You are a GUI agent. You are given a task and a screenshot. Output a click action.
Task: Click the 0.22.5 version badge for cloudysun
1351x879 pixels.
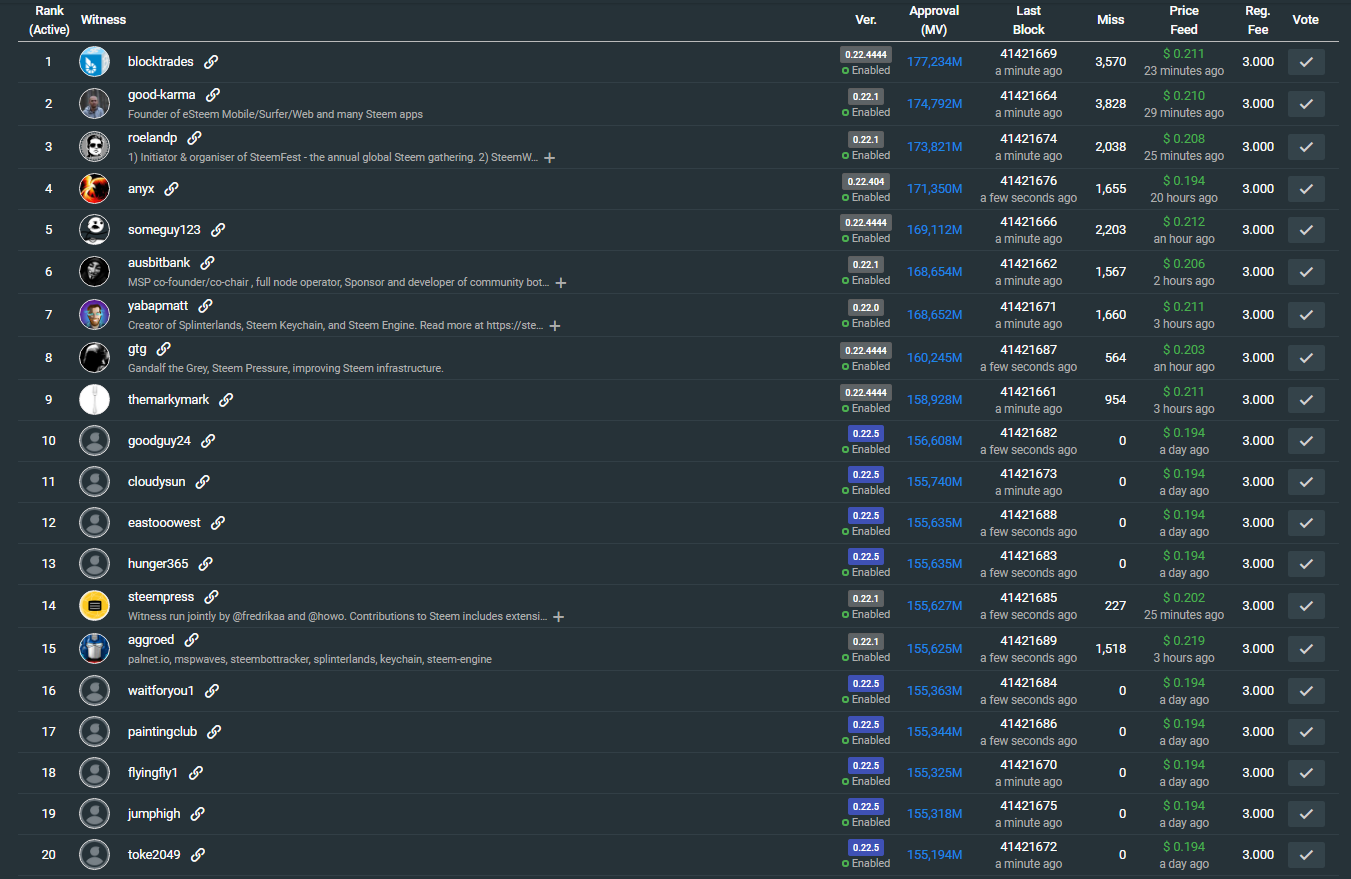pos(865,474)
